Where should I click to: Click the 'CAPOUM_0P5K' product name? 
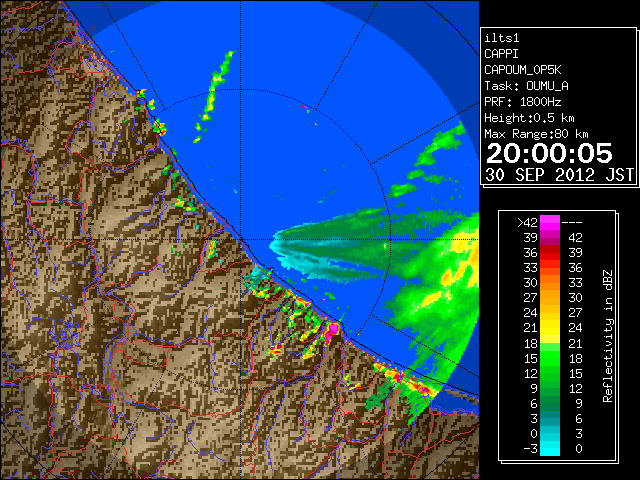click(x=523, y=70)
